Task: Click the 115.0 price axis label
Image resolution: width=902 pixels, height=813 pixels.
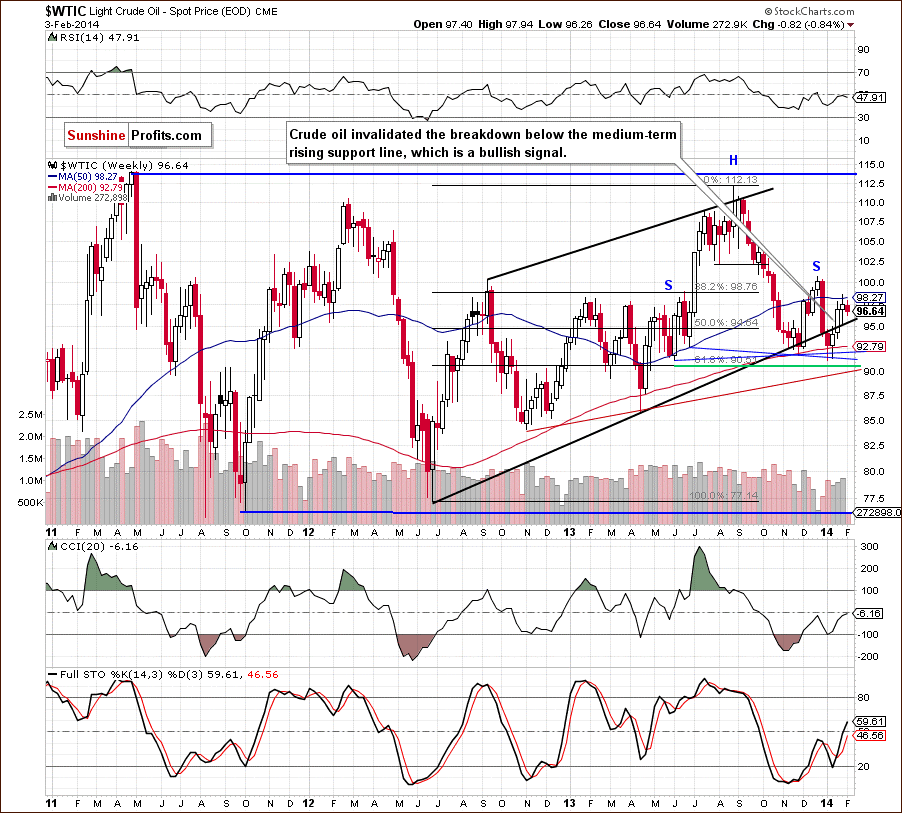Action: tap(872, 165)
